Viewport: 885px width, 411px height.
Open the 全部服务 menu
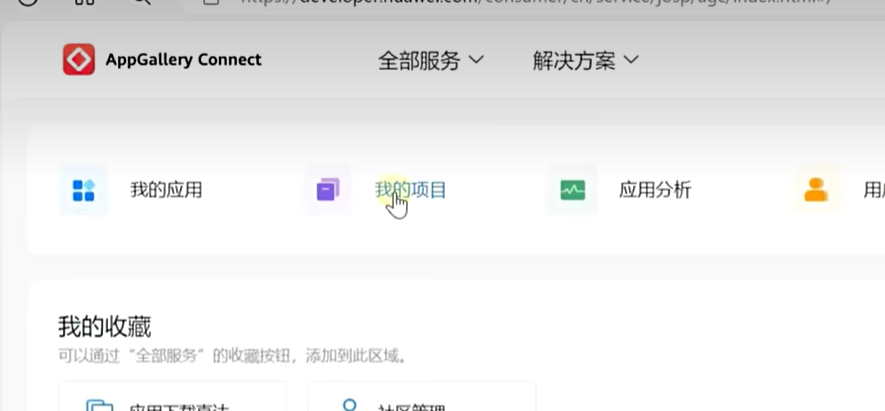click(419, 60)
